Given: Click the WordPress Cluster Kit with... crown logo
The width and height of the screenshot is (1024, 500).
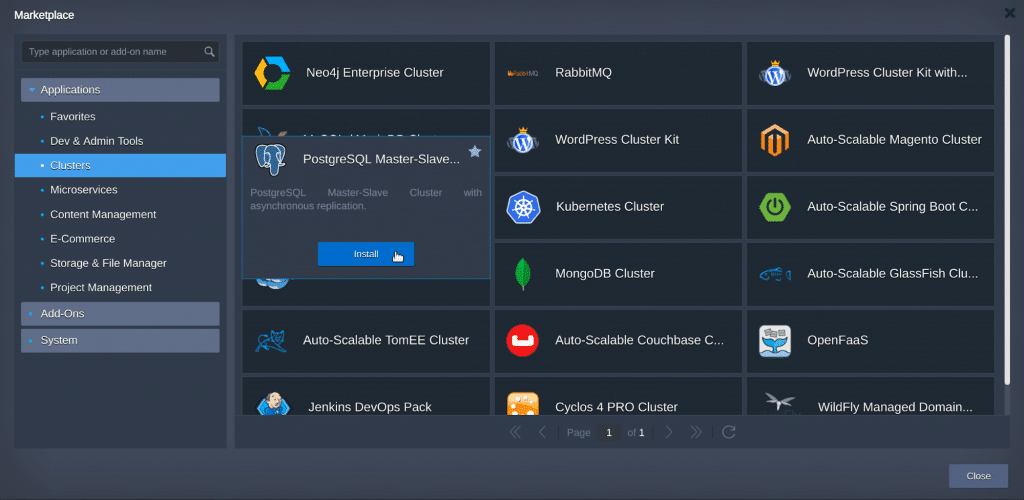Looking at the screenshot, I should point(775,72).
